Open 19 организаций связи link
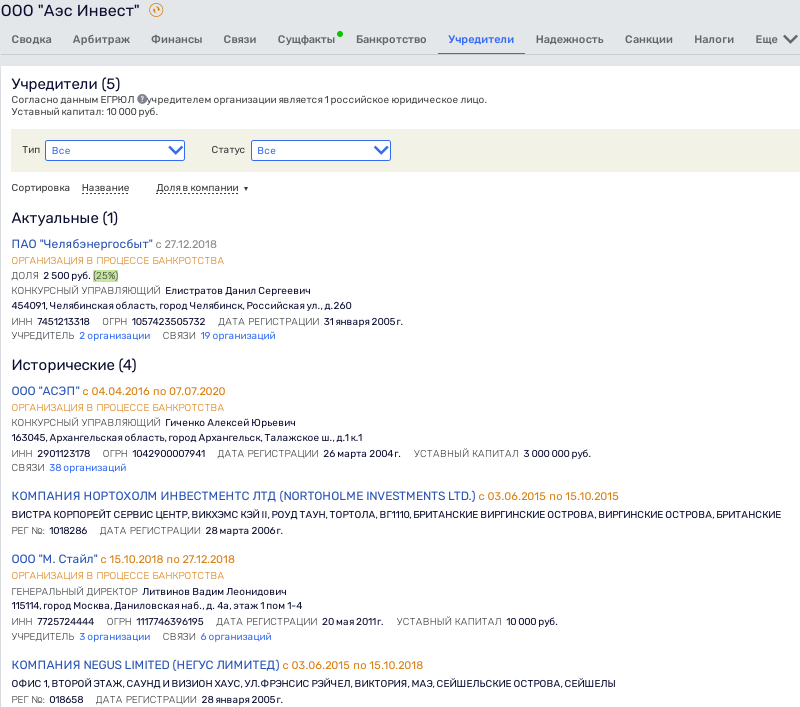 click(x=238, y=336)
